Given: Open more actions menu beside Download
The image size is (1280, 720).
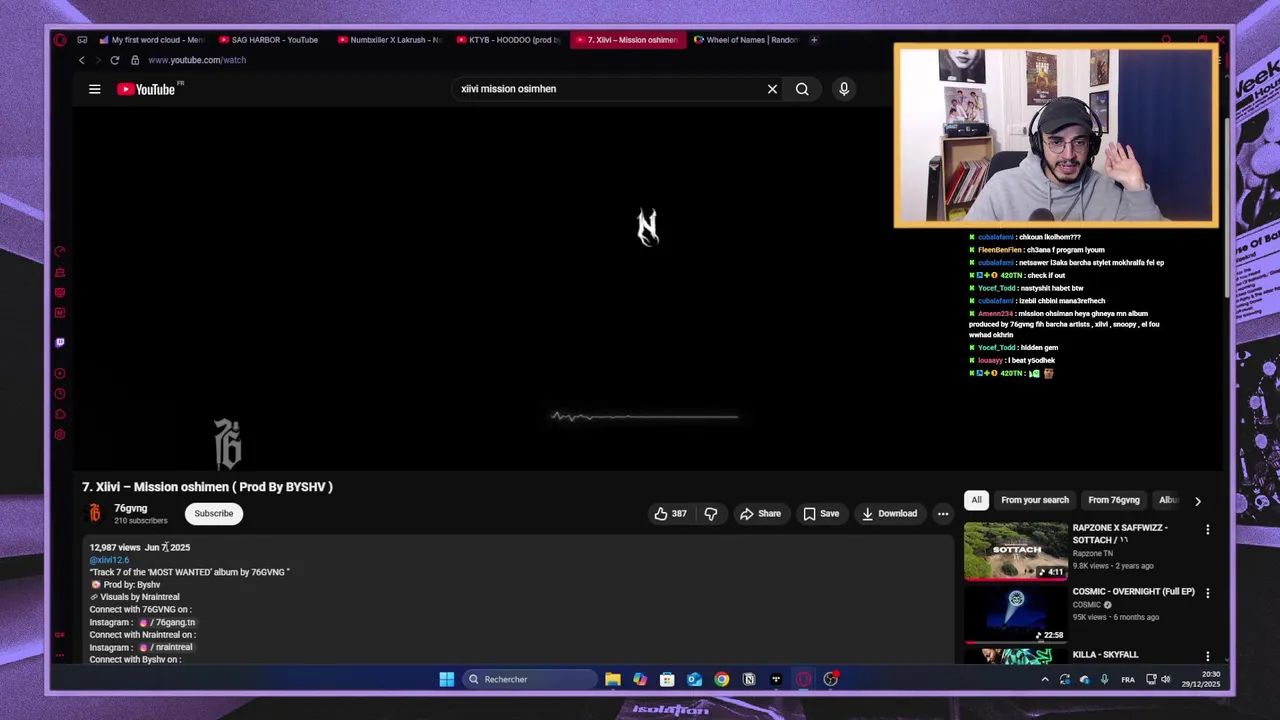Looking at the screenshot, I should coord(943,514).
